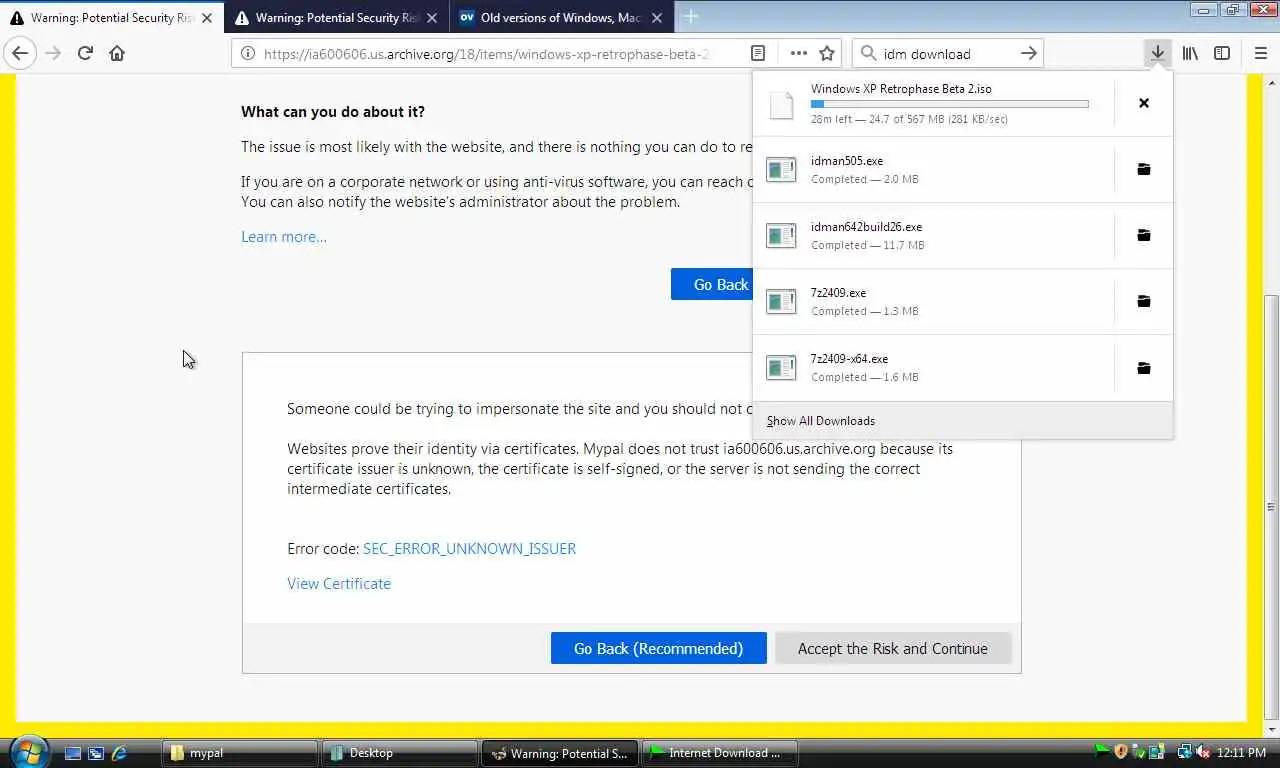
Task: Bookmark this page with the star
Action: [x=827, y=54]
